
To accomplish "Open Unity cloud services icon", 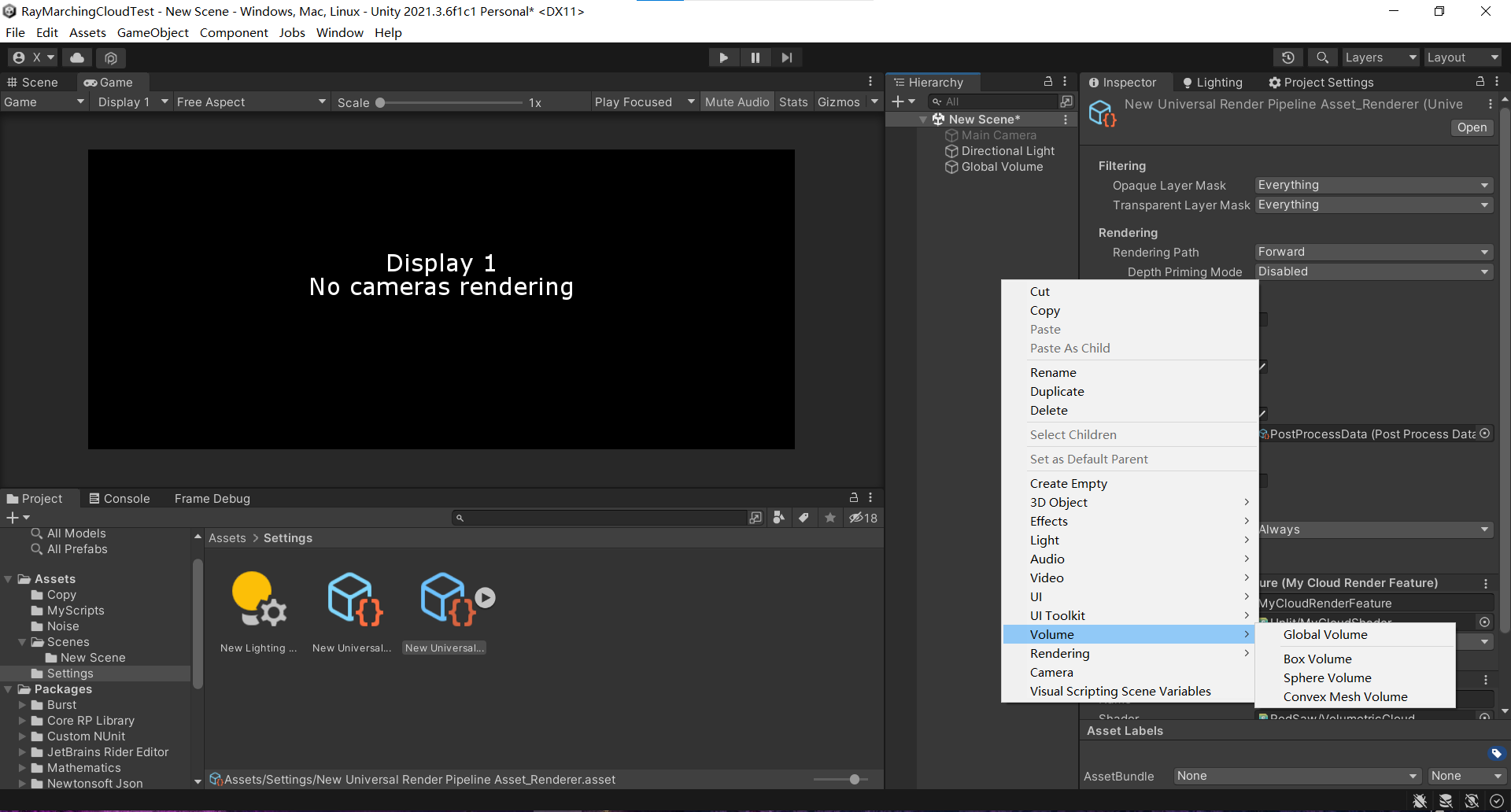I will [77, 57].
